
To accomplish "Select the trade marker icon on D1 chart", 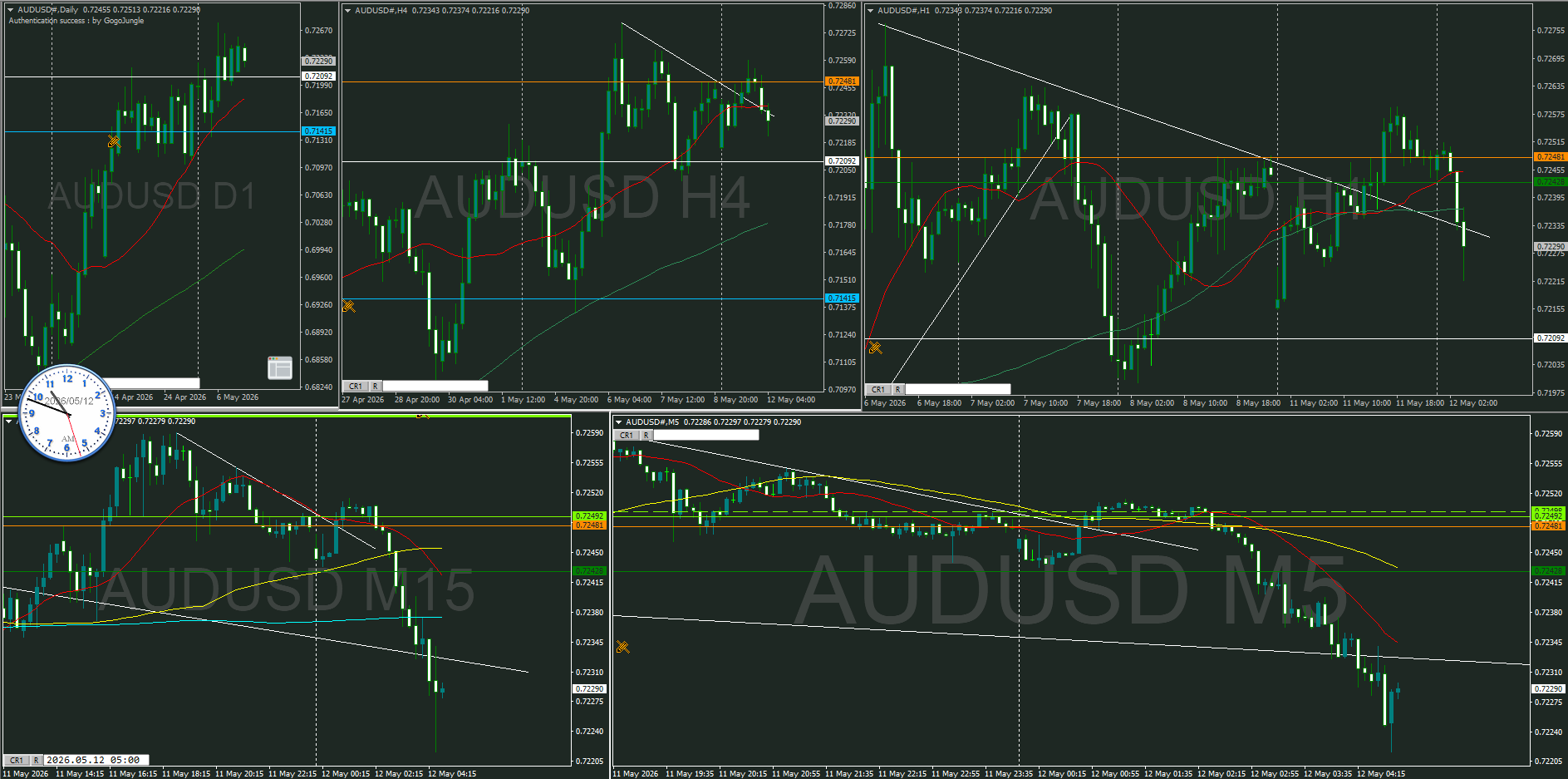I will pos(114,141).
